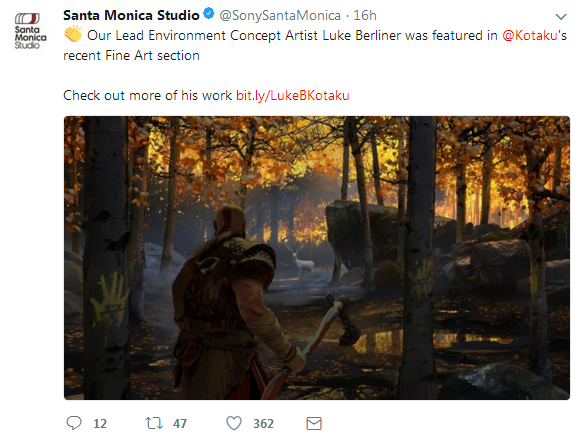Open the God of War forest artwork image

[x=317, y=258]
